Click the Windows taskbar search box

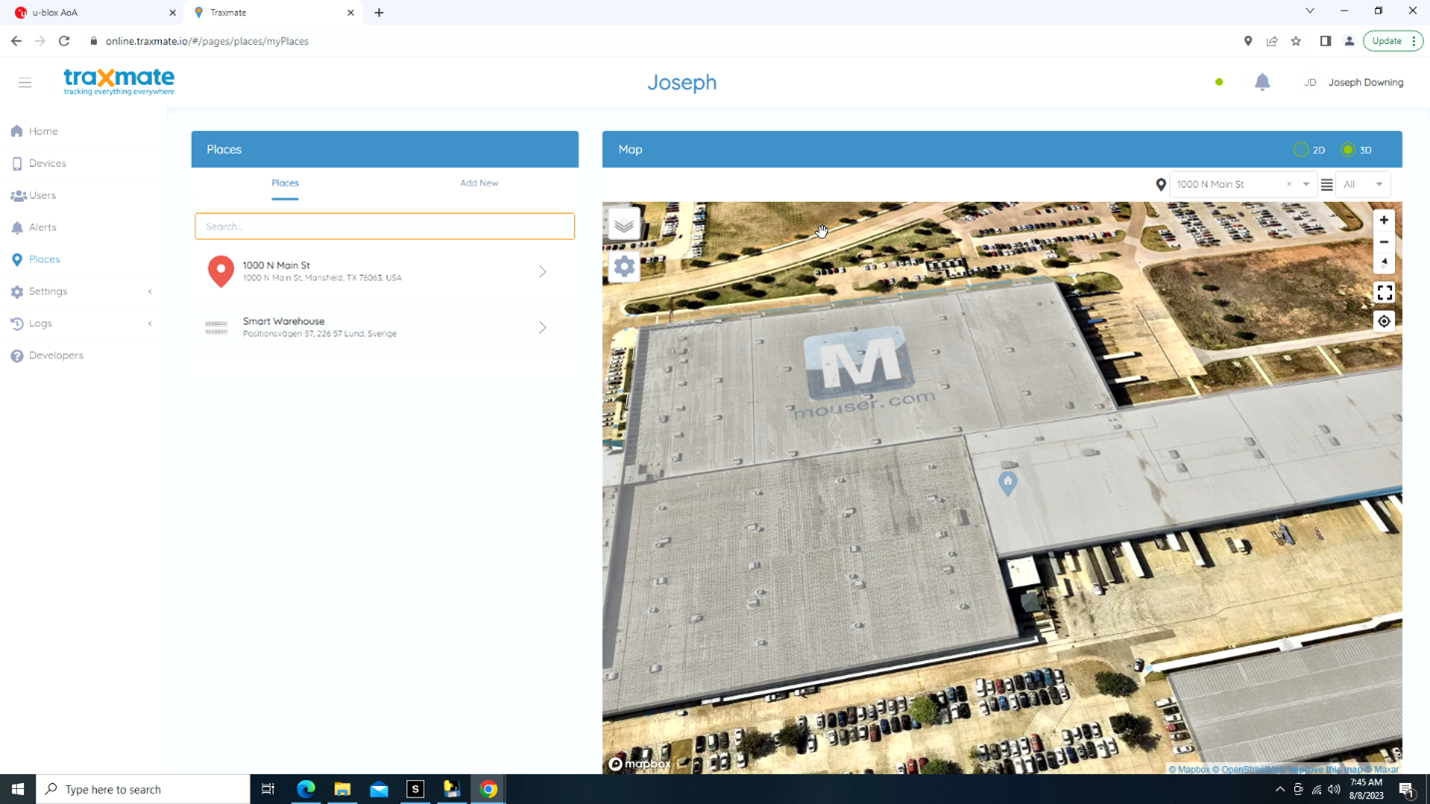pos(143,789)
